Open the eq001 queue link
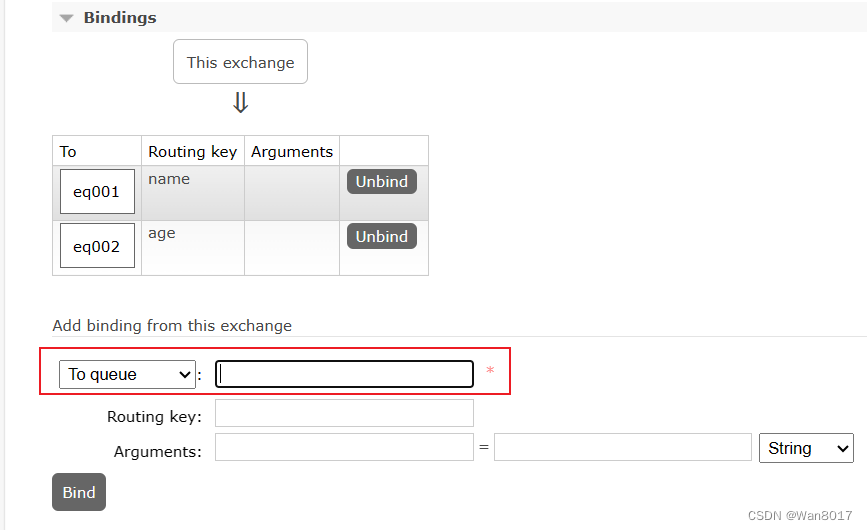This screenshot has width=867, height=530. coord(97,192)
